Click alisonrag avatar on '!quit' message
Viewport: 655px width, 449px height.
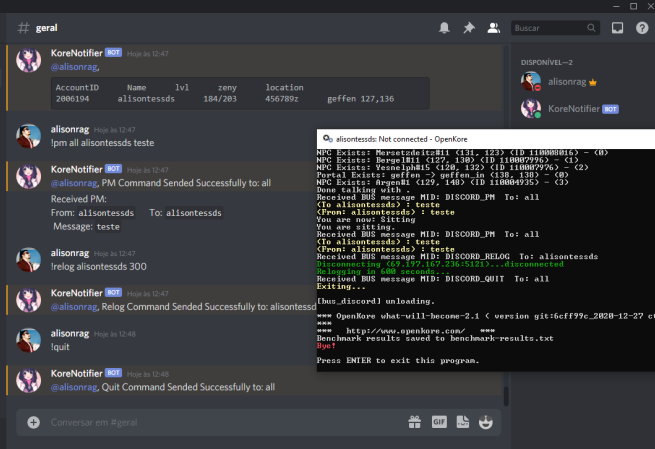tap(28, 340)
